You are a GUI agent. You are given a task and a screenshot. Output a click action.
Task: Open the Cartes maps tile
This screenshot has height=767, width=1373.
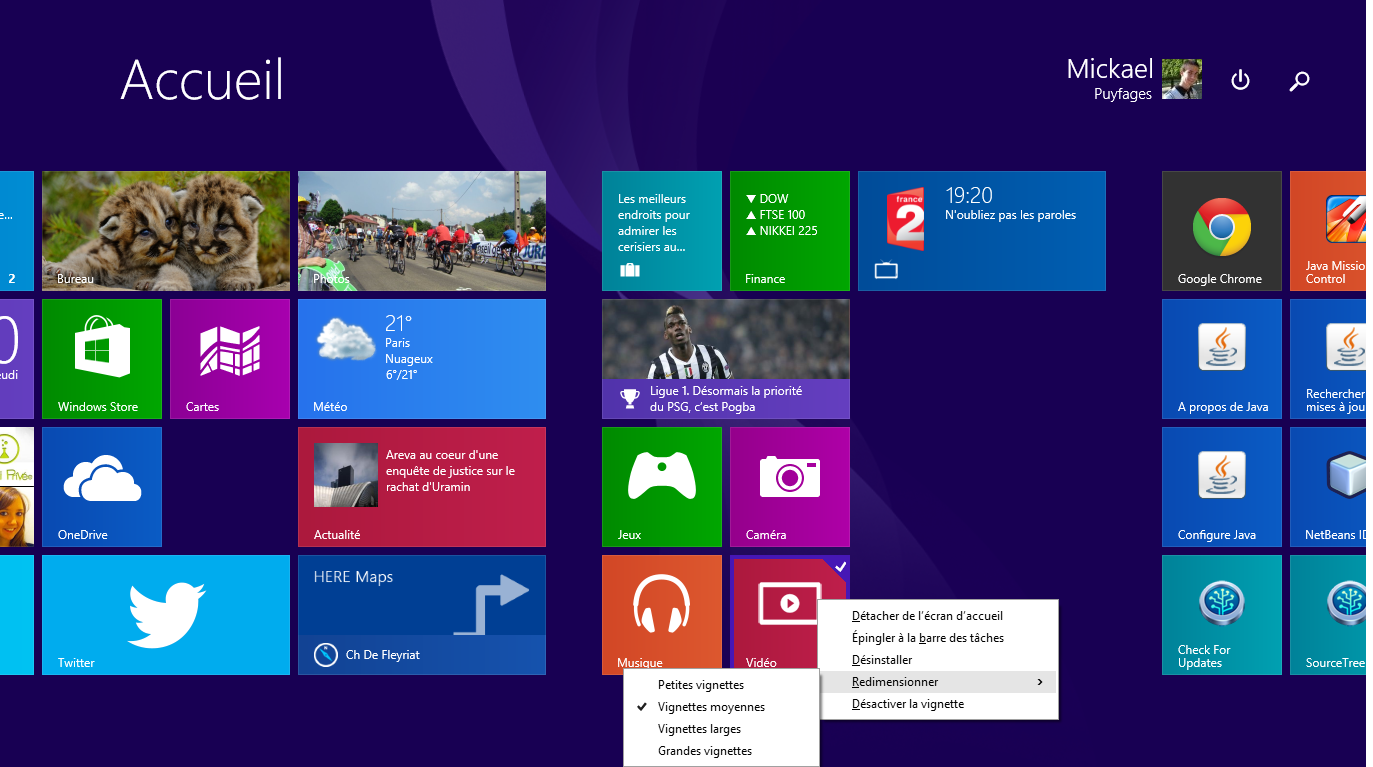[x=230, y=359]
